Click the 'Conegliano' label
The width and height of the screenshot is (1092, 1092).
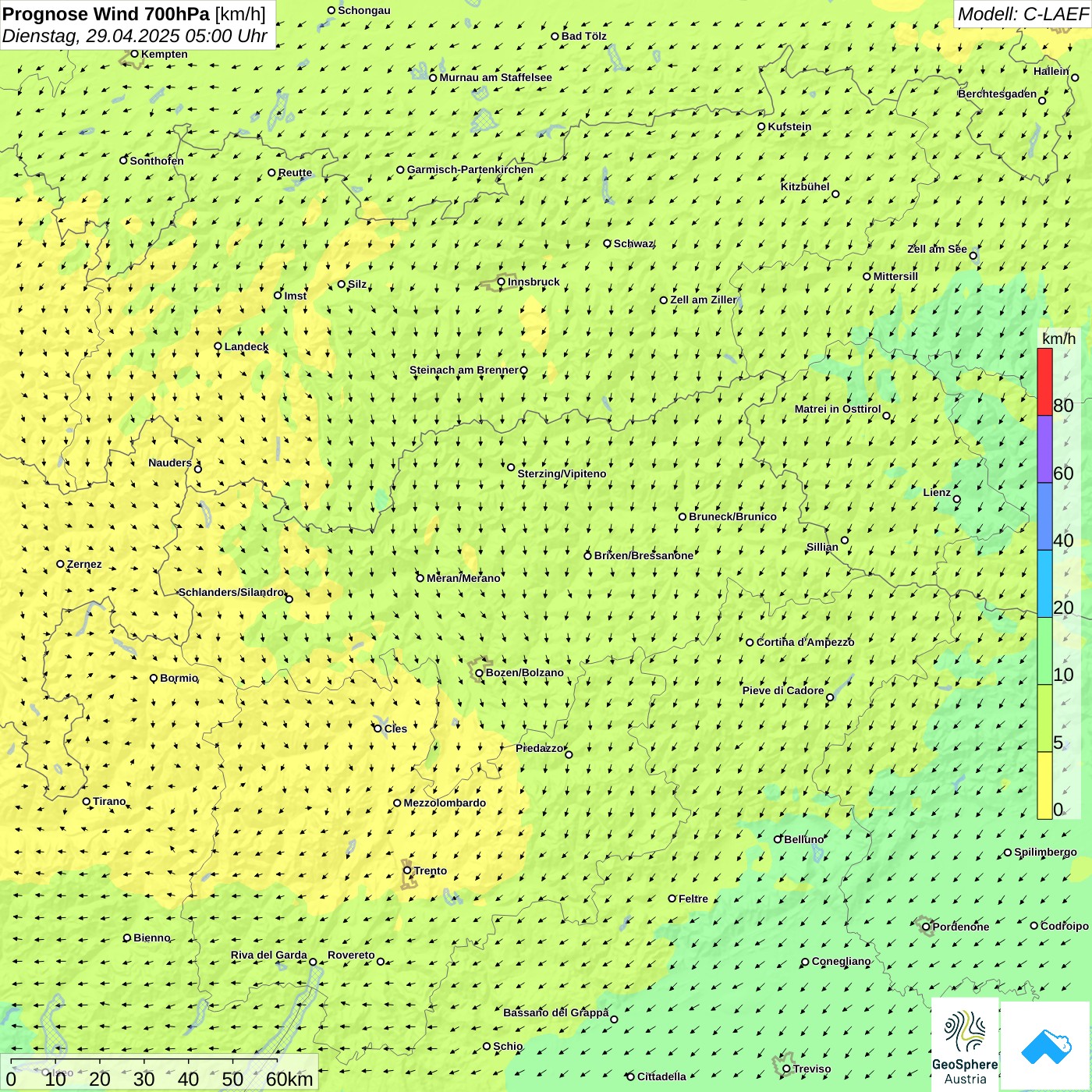pos(841,961)
